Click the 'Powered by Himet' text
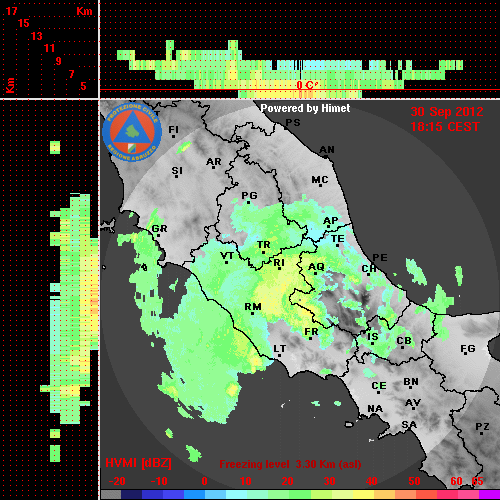500x500 pixels. pyautogui.click(x=305, y=108)
